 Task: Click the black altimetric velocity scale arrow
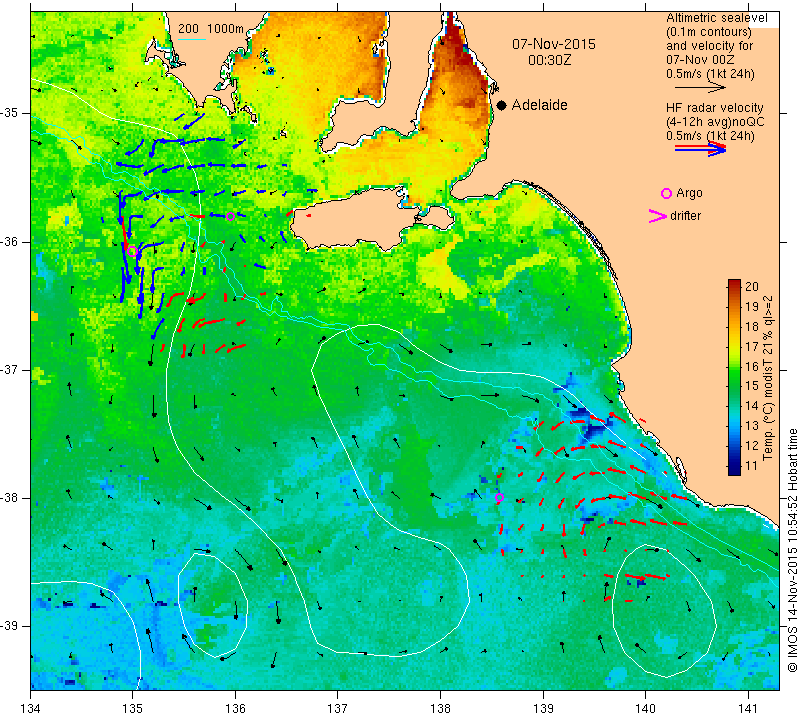pos(700,88)
